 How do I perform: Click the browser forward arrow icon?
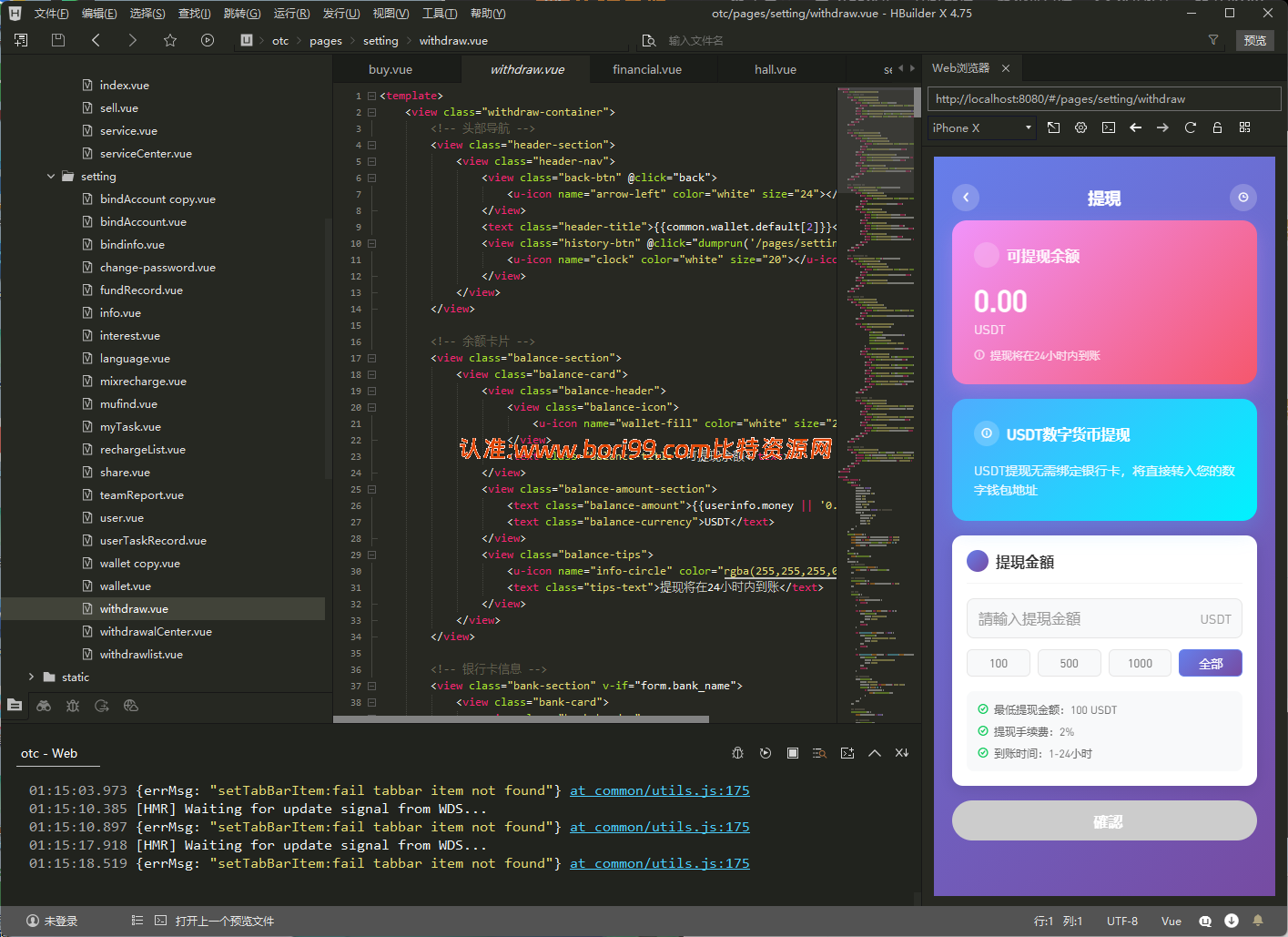tap(1162, 128)
